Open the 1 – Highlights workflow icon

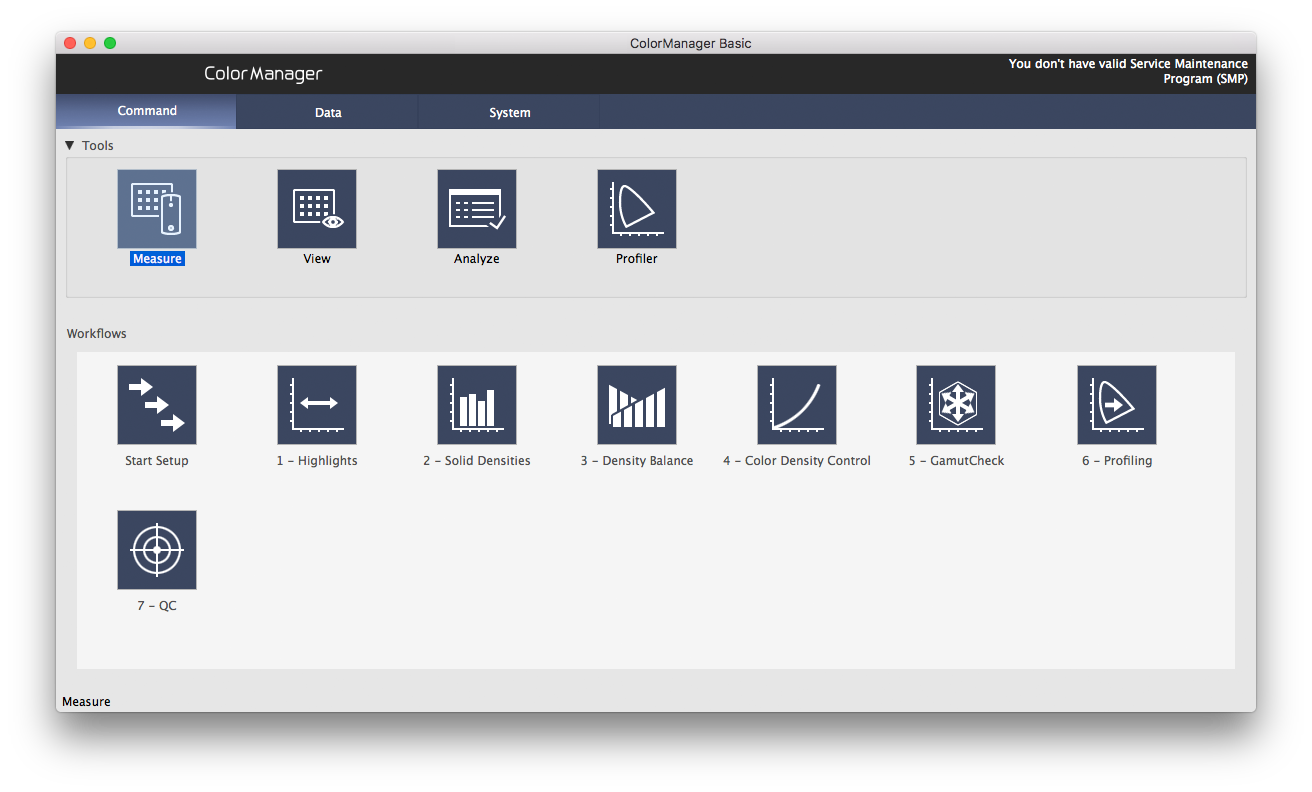317,405
